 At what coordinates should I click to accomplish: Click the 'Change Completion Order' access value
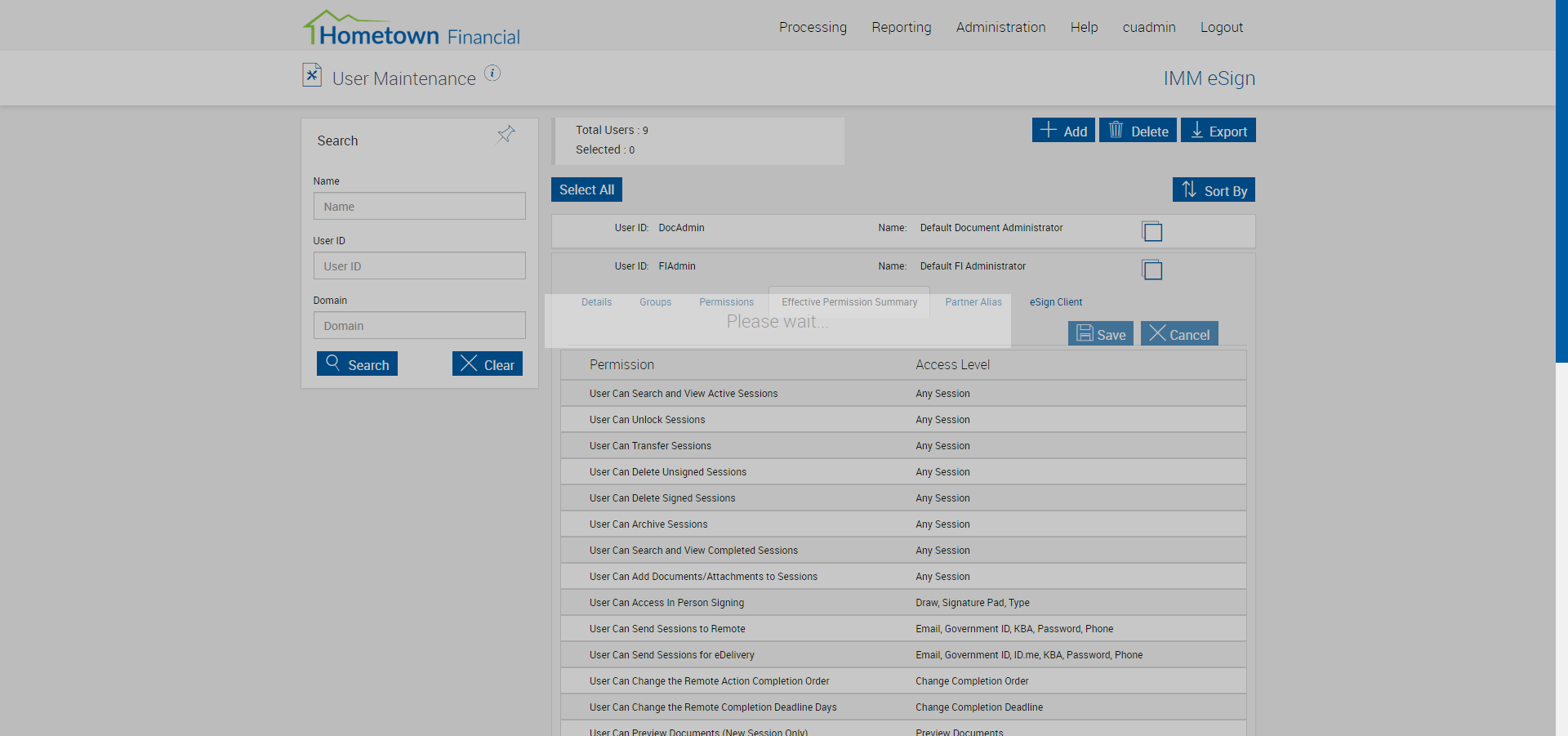coord(972,681)
